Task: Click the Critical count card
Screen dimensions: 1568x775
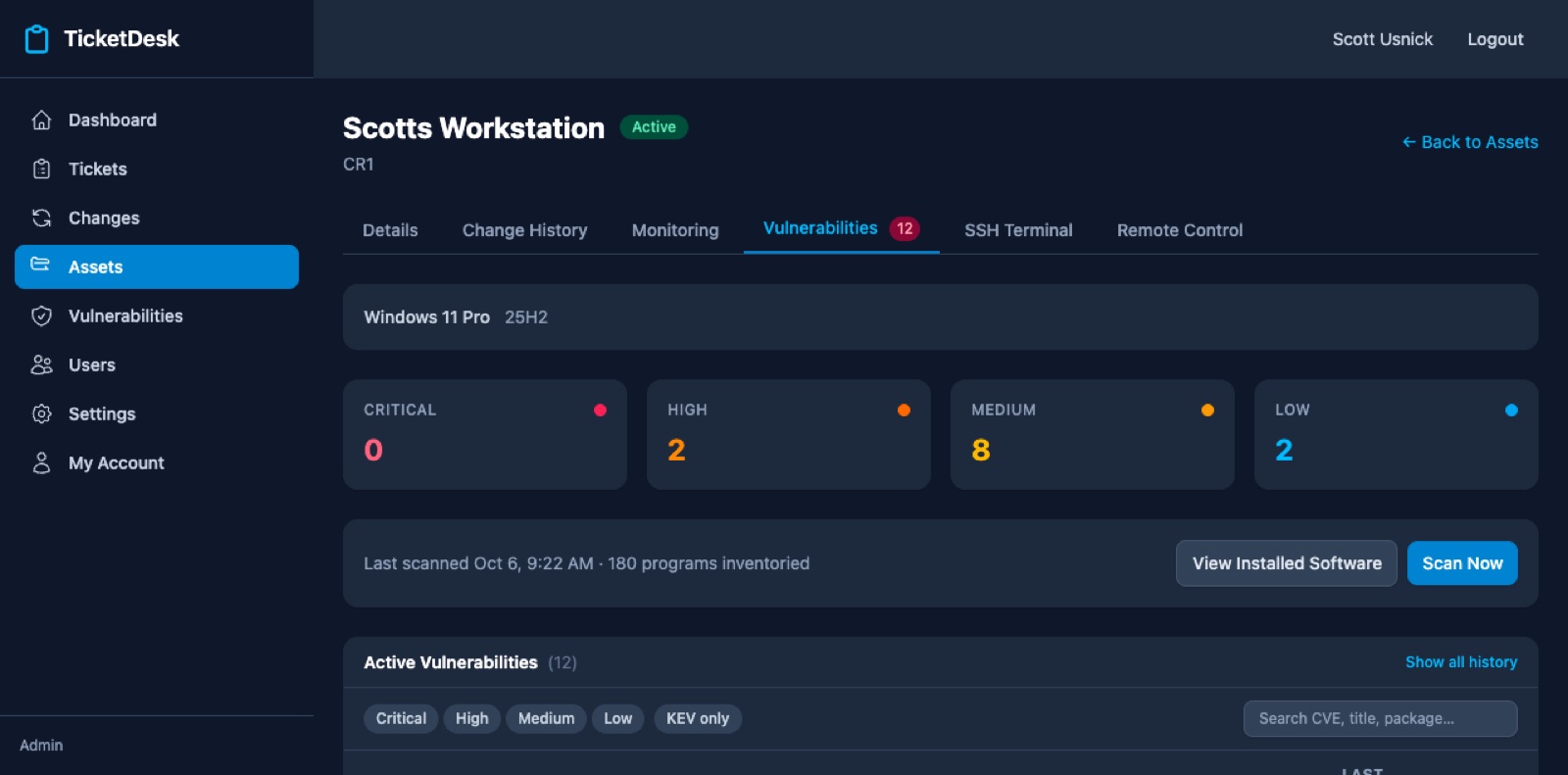Action: (485, 434)
